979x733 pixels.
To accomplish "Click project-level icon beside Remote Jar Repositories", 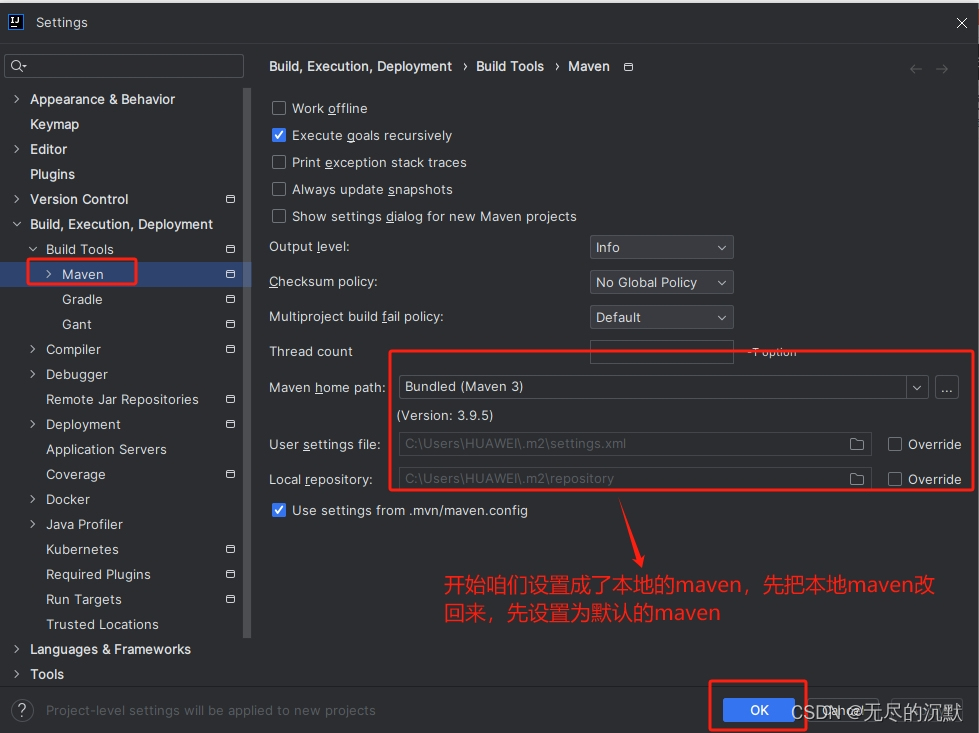I will point(230,399).
